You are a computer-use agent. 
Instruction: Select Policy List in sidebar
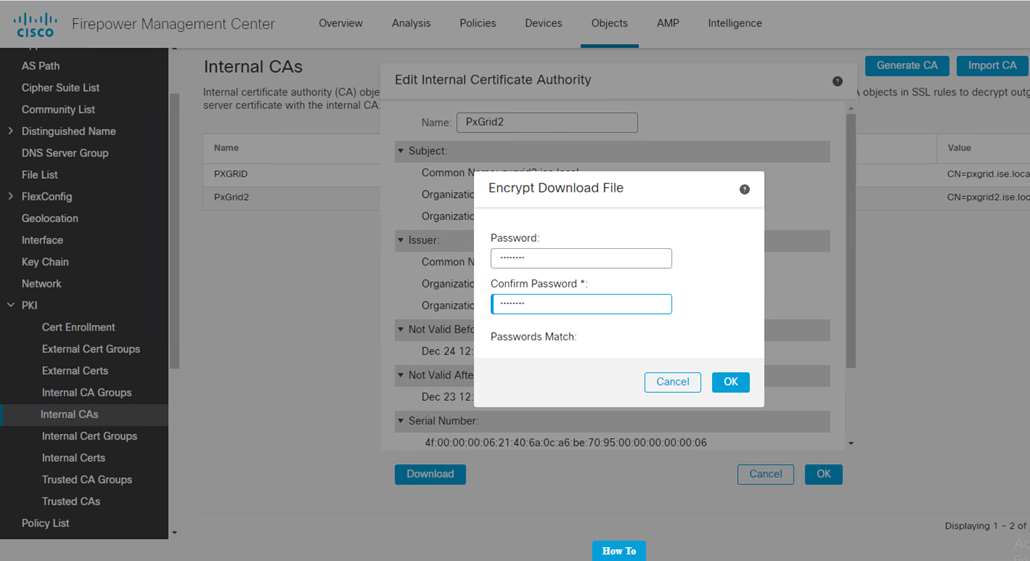click(x=45, y=524)
